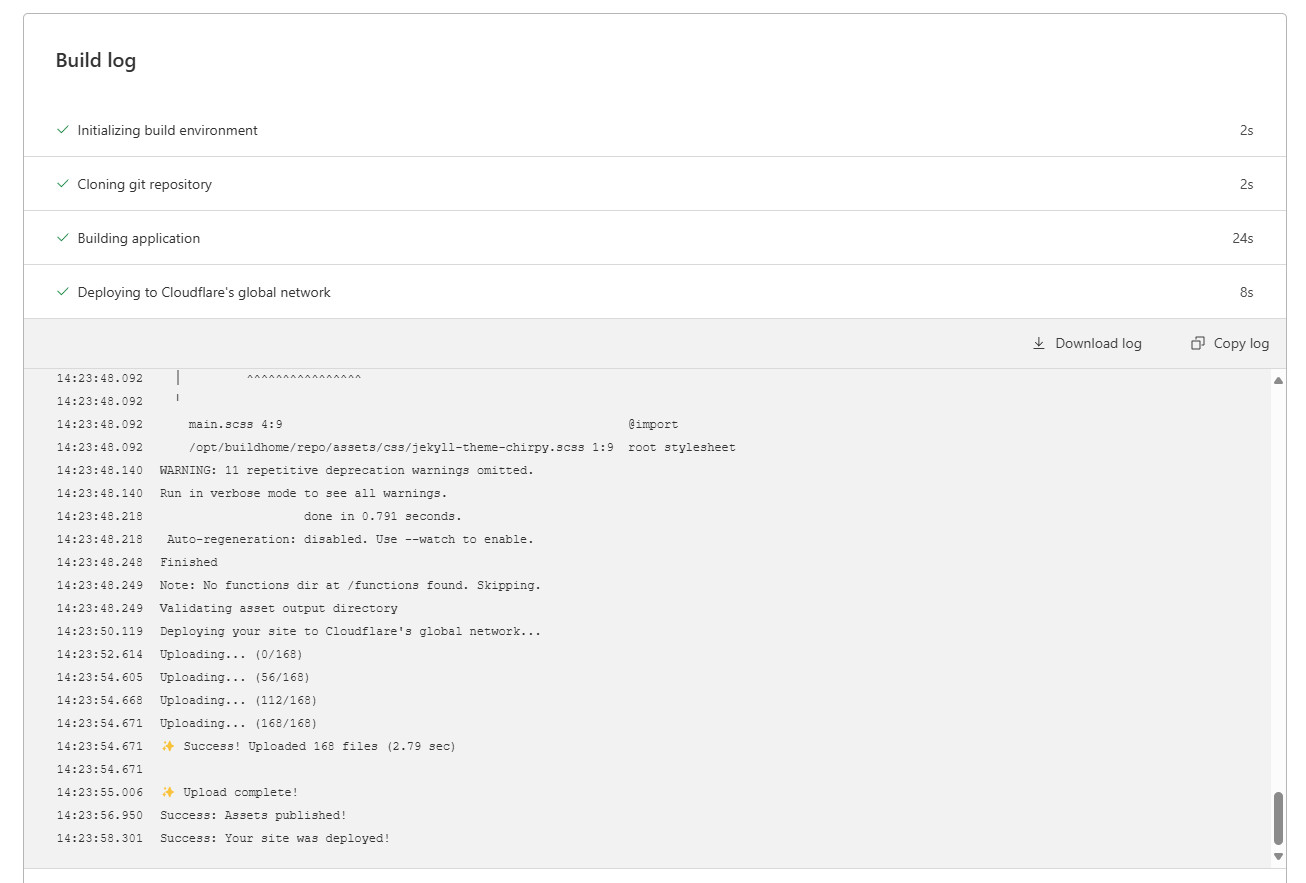This screenshot has width=1306, height=883.
Task: Click the Build log heading
Action: coord(96,60)
